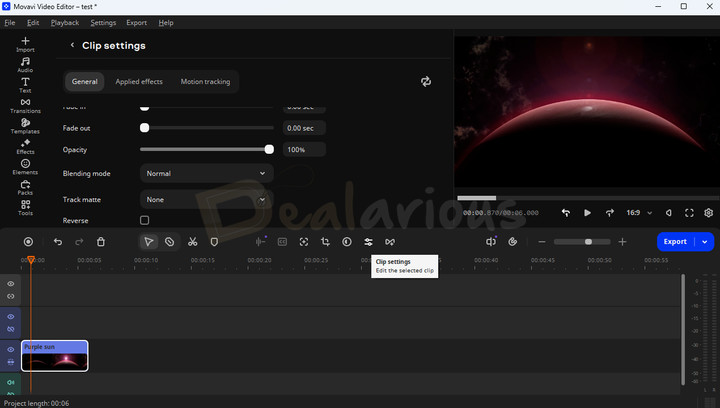Open the File menu
The height and width of the screenshot is (408, 720).
10,22
